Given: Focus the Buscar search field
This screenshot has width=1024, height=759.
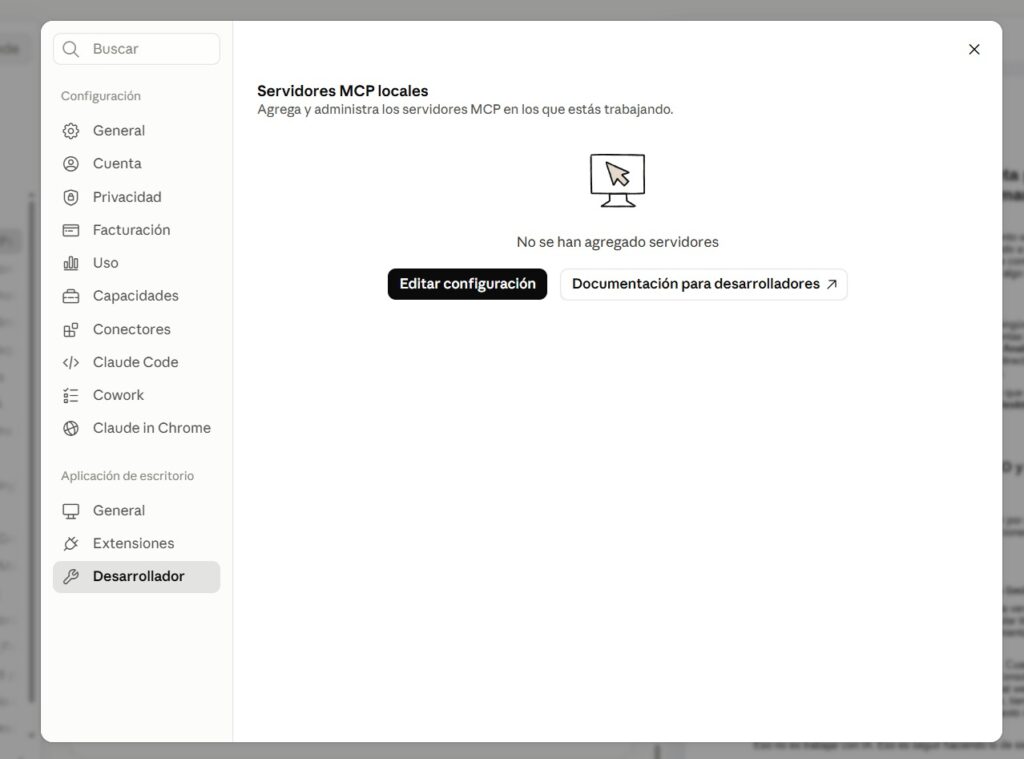Looking at the screenshot, I should click(136, 49).
